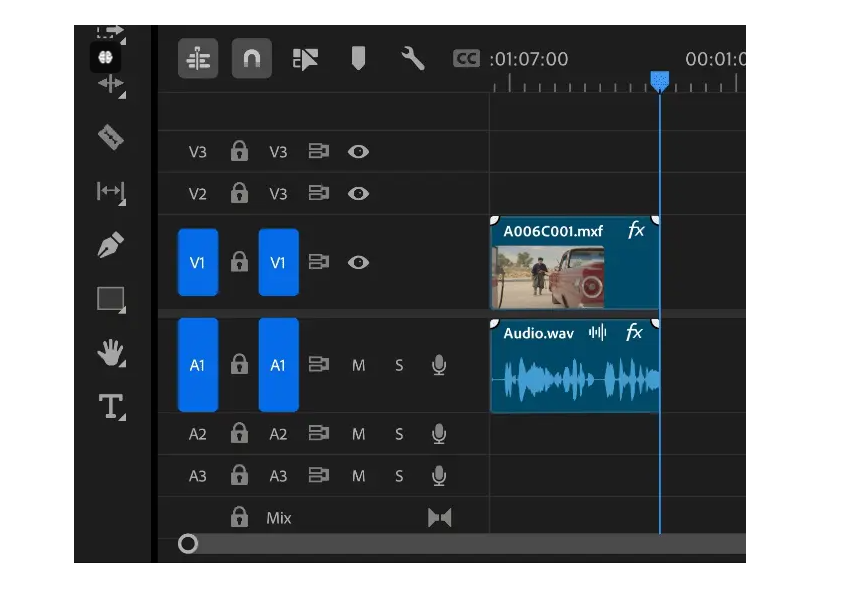Select the Razor tool
The width and height of the screenshot is (847, 603).
click(111, 137)
